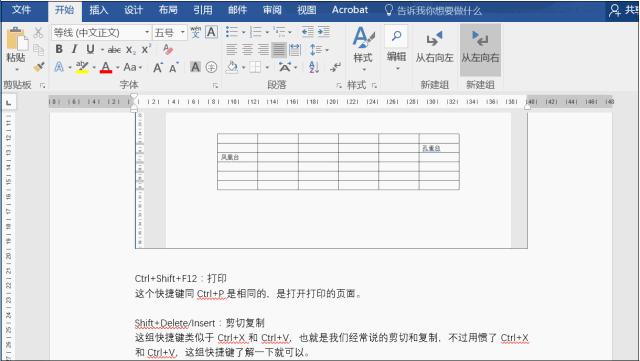
Task: Decrease font size with Shrink Font
Action: point(174,67)
